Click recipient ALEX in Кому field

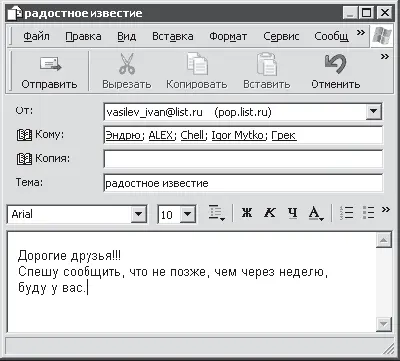[x=161, y=135]
